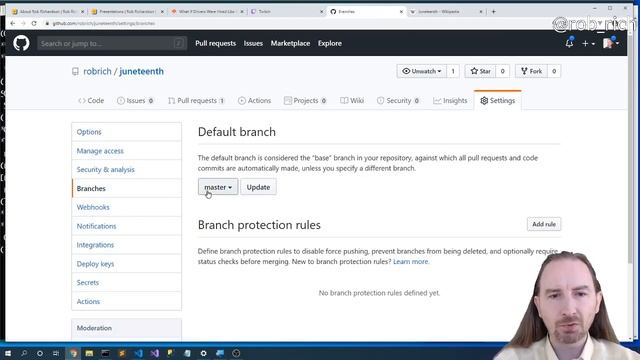Switch to the repository Pull requests tab
This screenshot has height=360, width=640.
[196, 100]
